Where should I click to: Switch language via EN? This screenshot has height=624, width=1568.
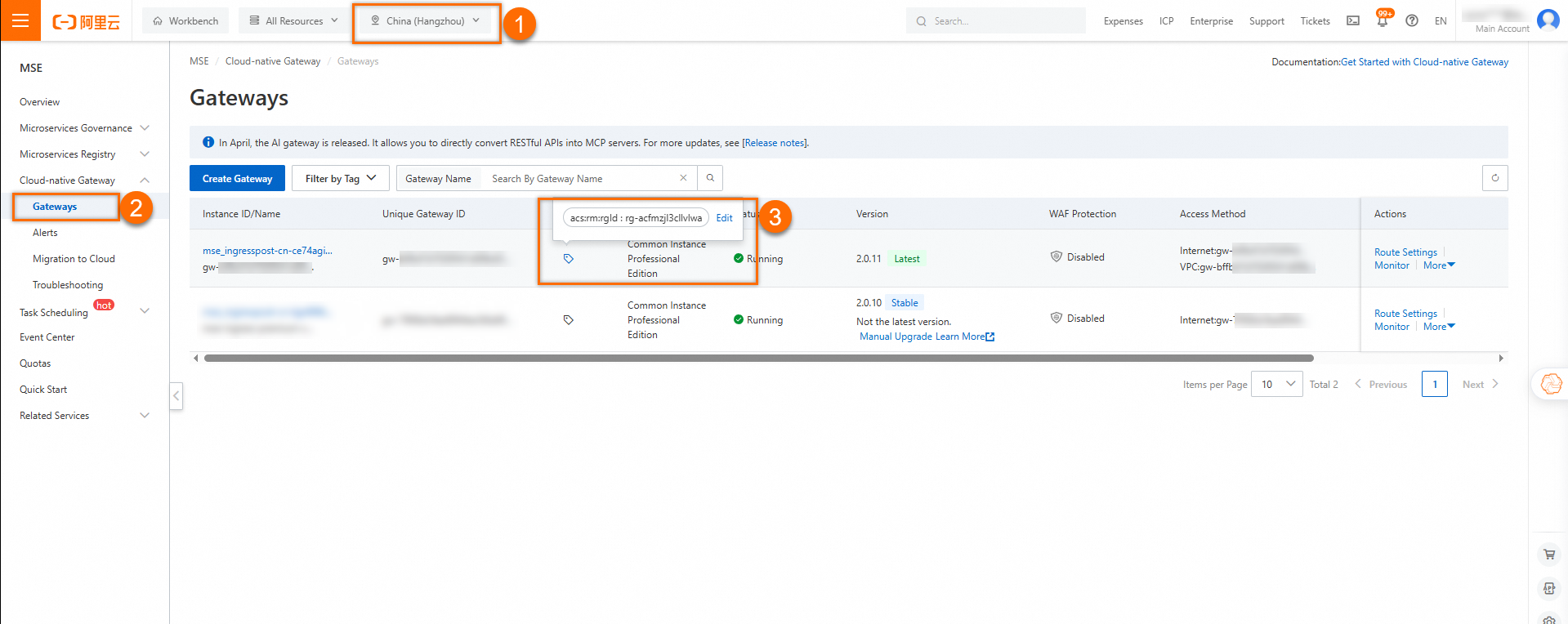tap(1441, 21)
